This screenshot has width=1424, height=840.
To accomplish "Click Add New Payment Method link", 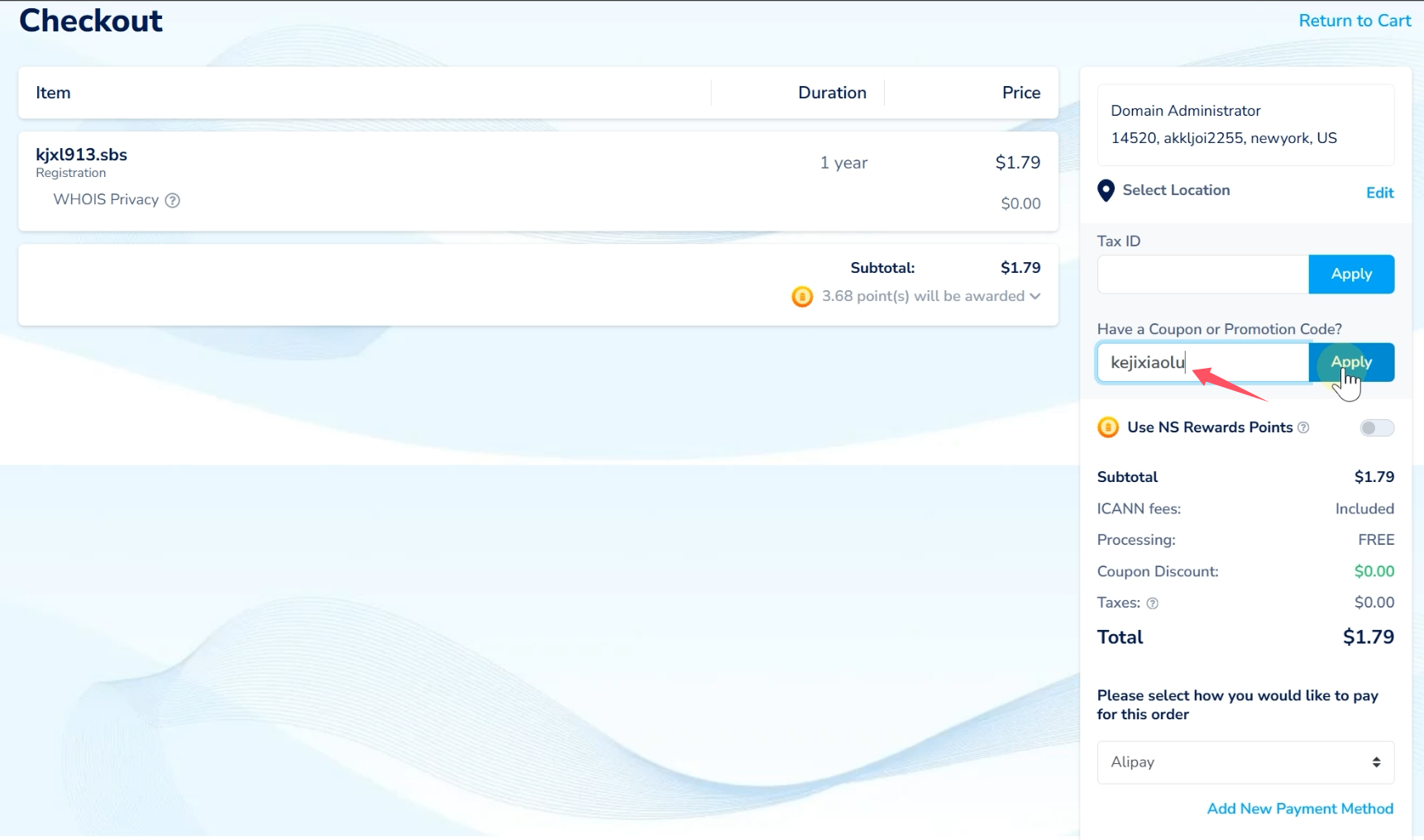I will [x=1299, y=809].
